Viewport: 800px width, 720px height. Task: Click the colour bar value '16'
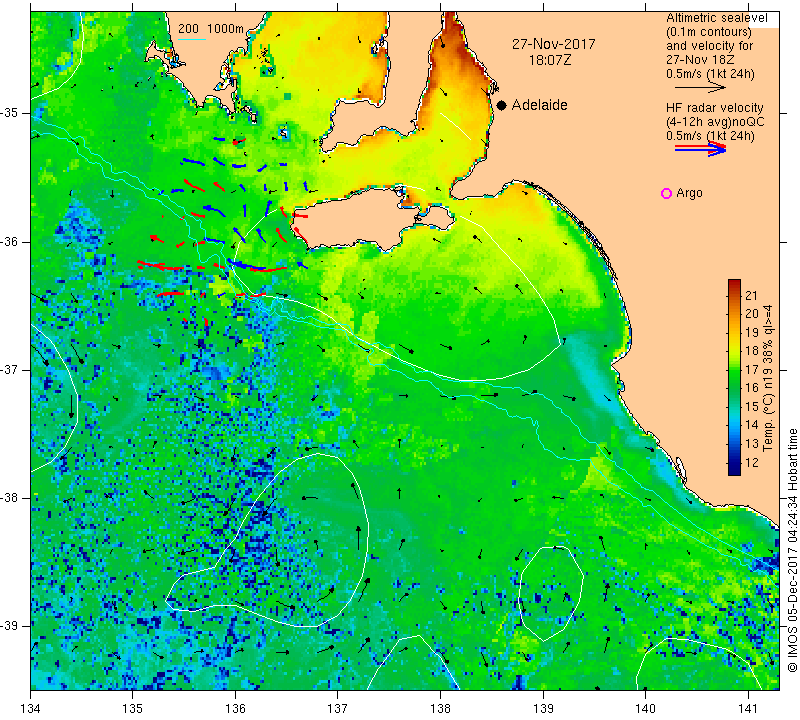pyautogui.click(x=752, y=388)
